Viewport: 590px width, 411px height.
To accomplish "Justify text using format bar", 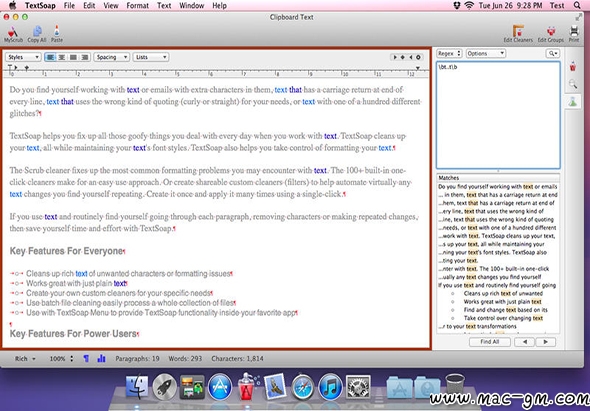I will point(73,57).
